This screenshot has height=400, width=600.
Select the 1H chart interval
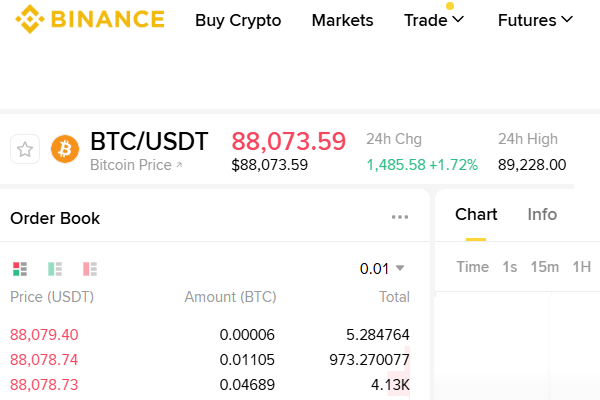click(x=581, y=266)
